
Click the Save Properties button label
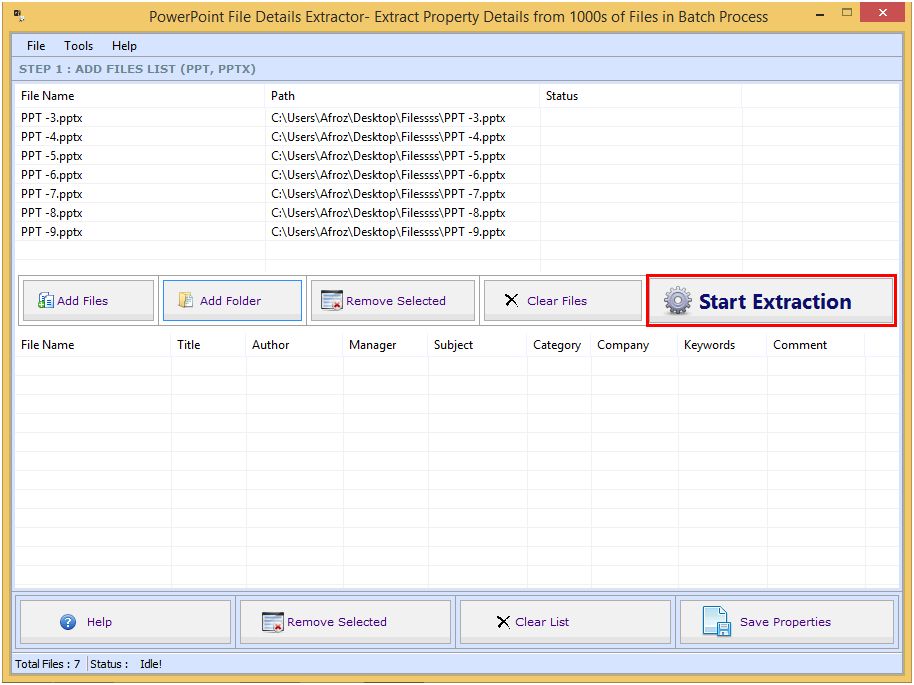785,622
